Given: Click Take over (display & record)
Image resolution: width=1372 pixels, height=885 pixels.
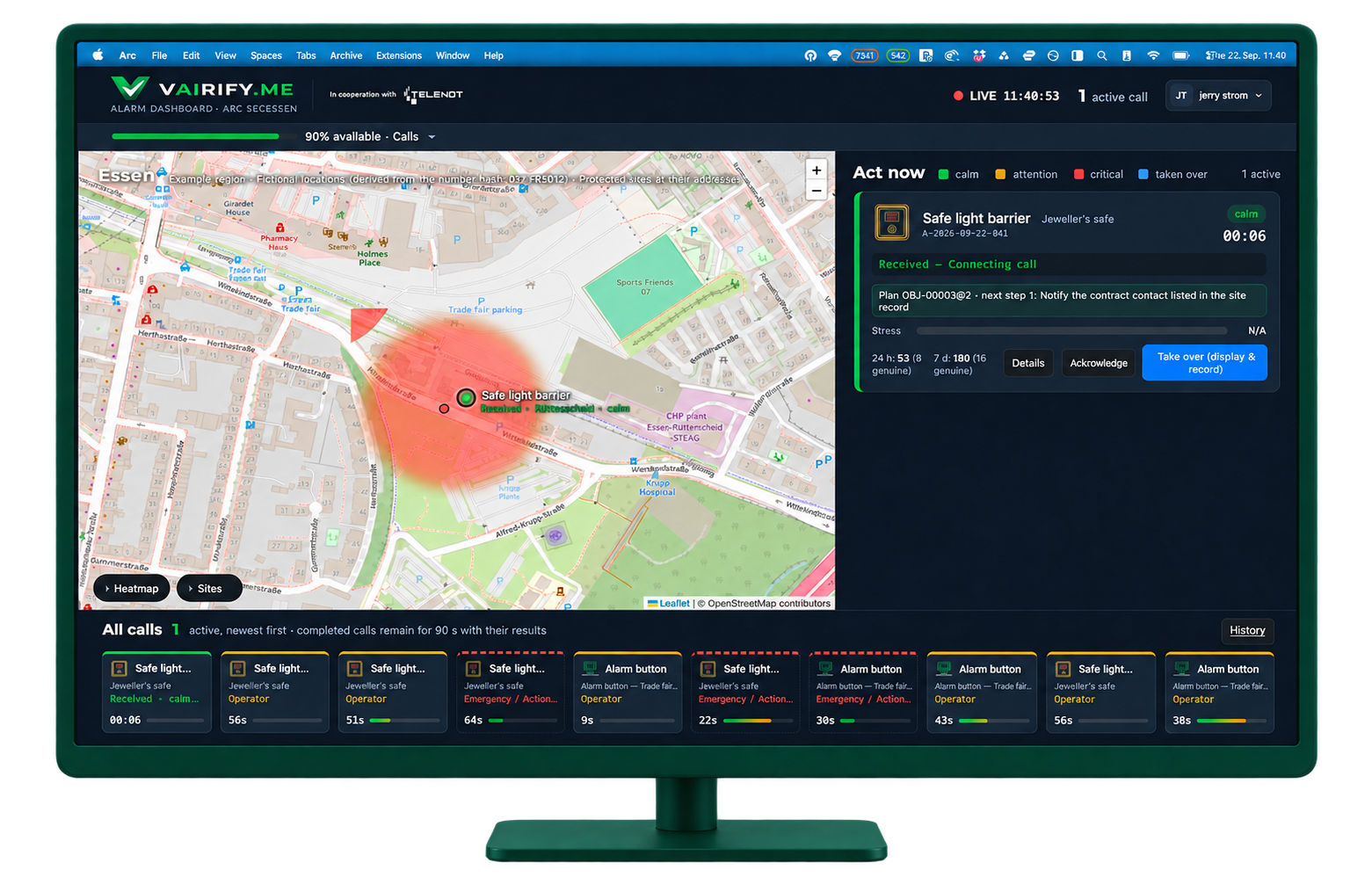Looking at the screenshot, I should tap(1205, 363).
